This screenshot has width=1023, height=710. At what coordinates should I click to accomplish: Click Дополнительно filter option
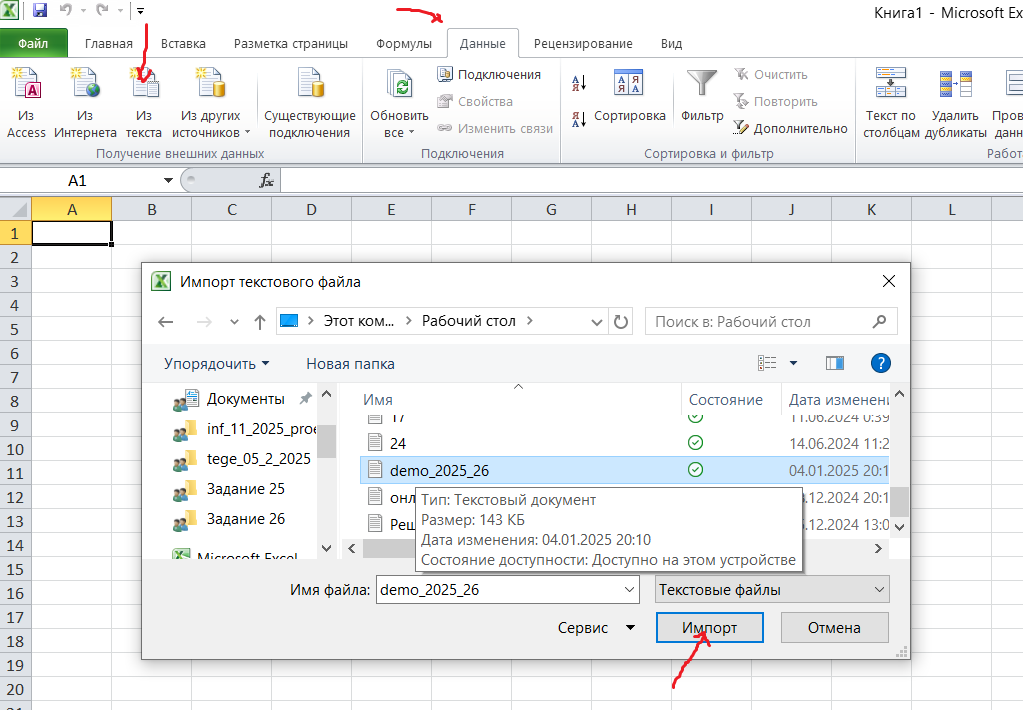pos(790,129)
